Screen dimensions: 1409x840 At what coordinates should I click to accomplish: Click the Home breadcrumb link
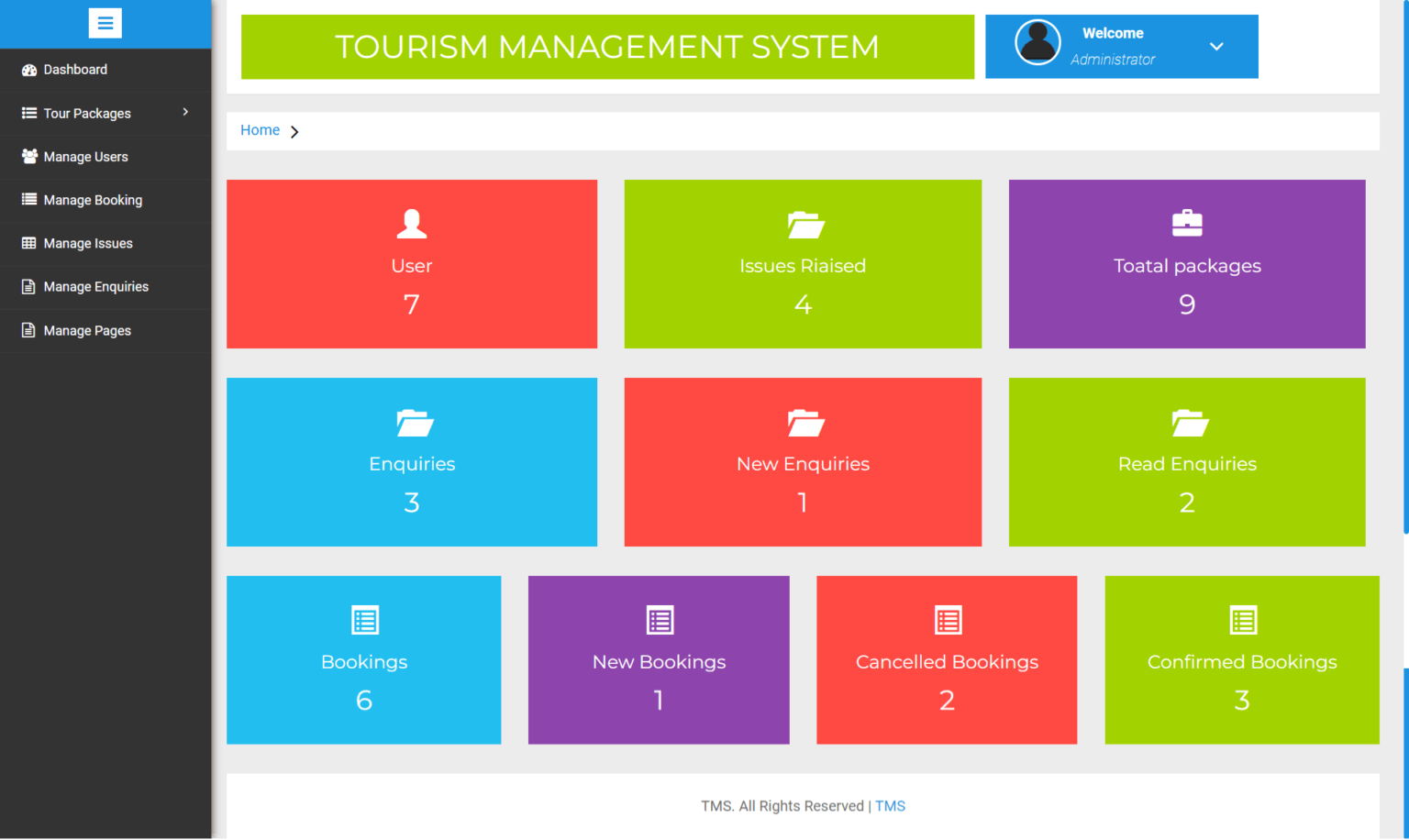[260, 130]
